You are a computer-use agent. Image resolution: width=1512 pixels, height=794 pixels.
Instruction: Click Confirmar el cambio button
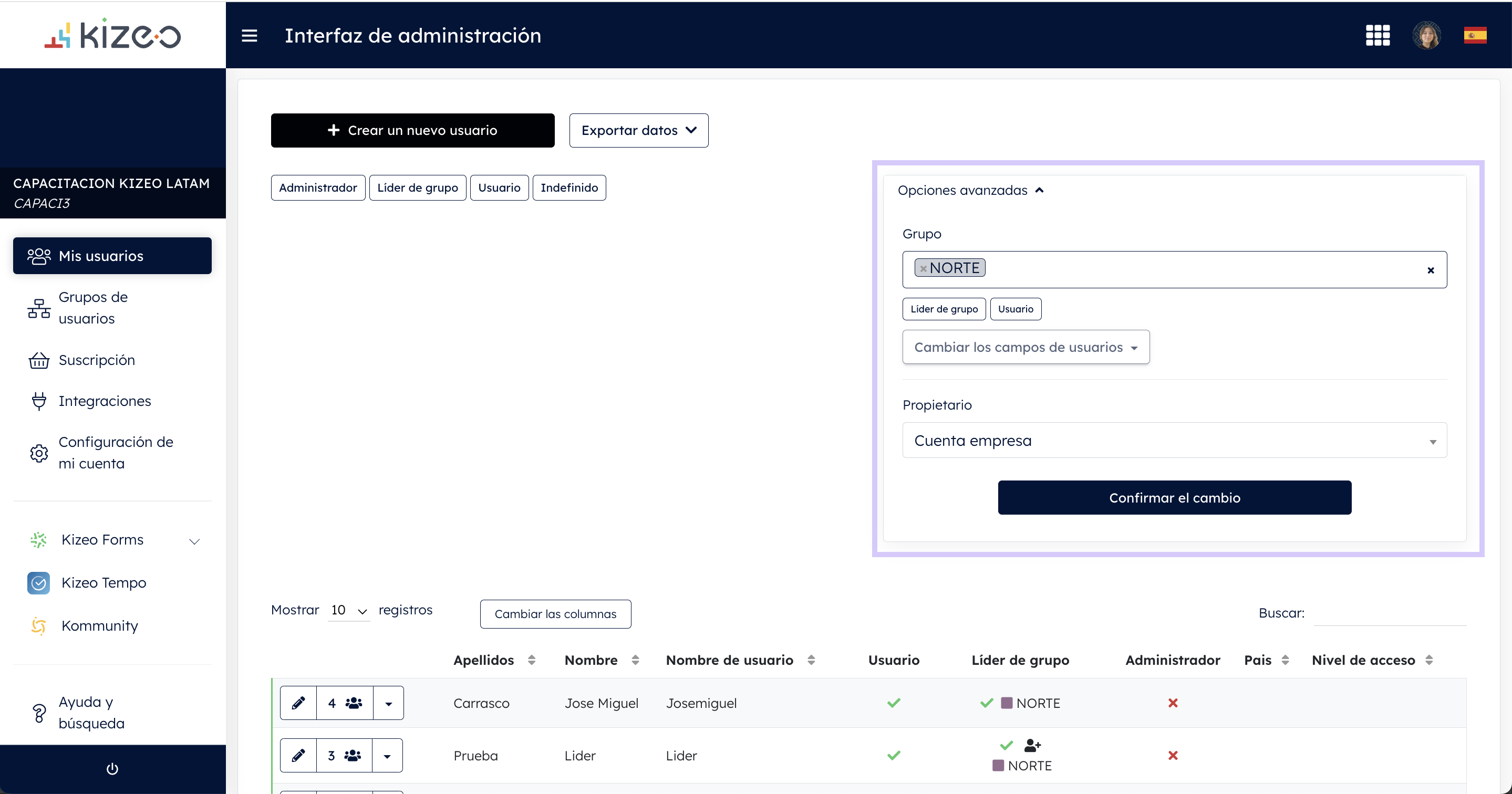click(x=1175, y=497)
